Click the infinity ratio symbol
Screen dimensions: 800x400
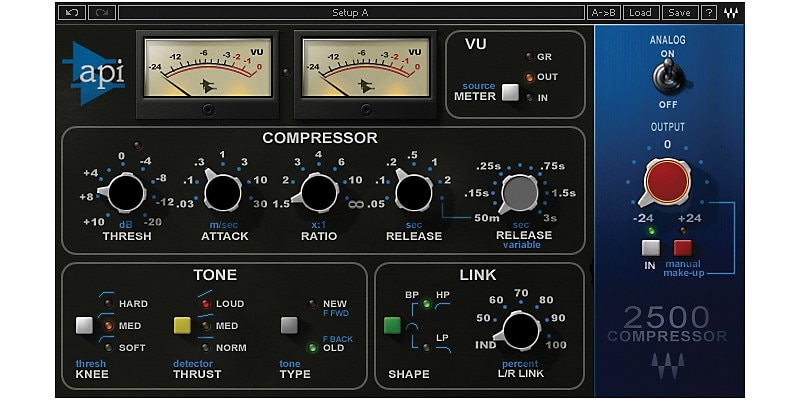355,205
